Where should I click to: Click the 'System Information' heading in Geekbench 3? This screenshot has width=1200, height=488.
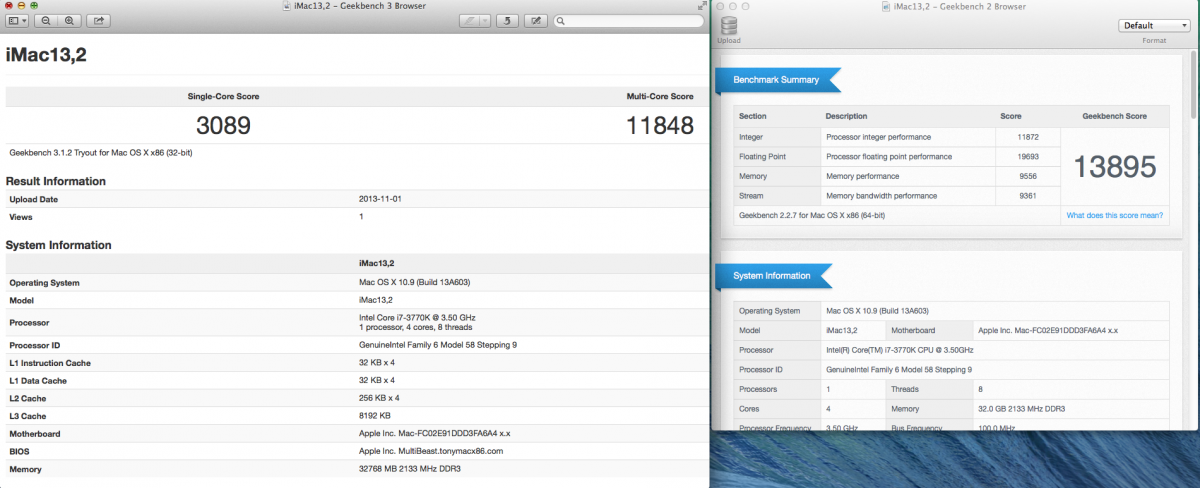tap(59, 245)
